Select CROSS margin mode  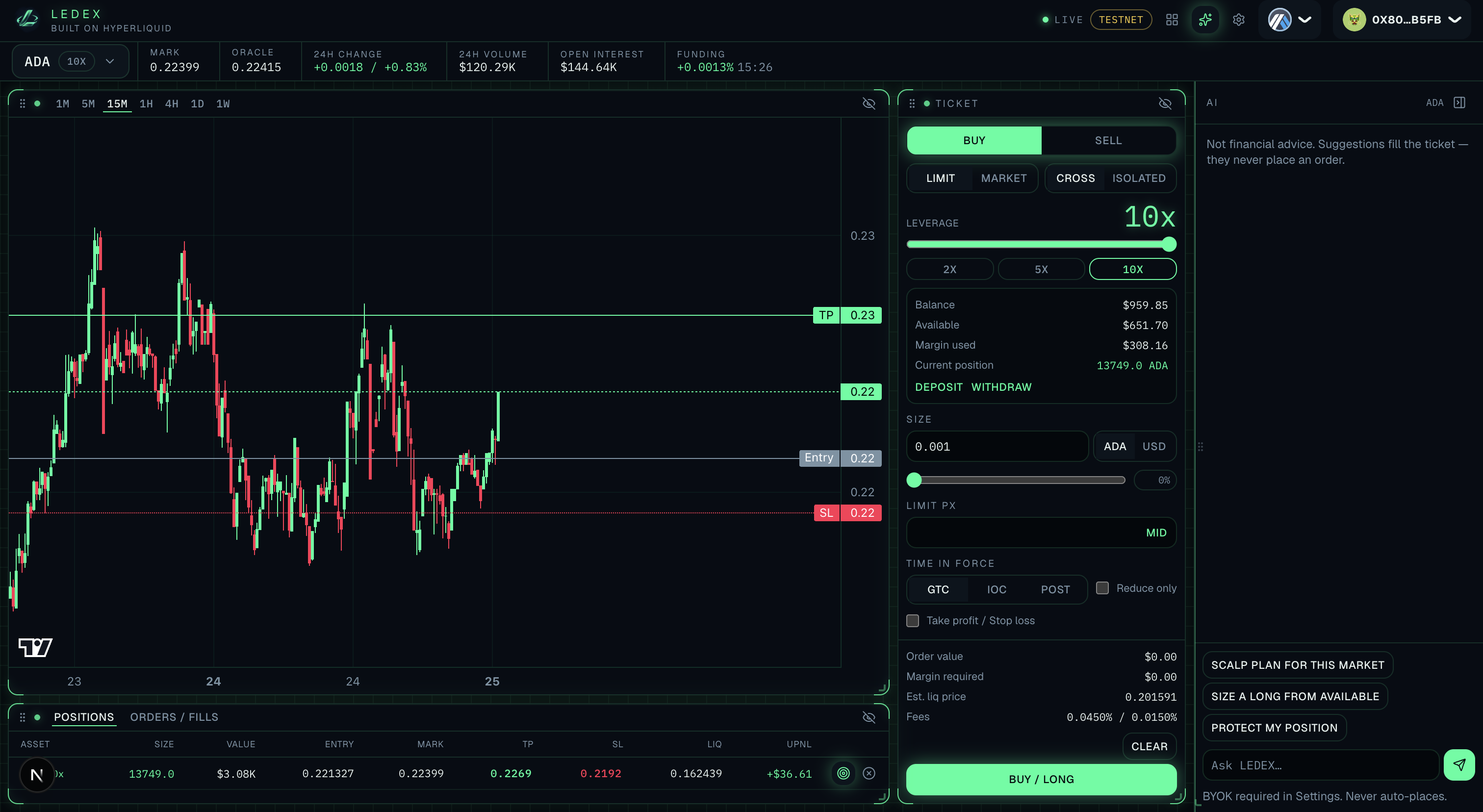coord(1075,178)
